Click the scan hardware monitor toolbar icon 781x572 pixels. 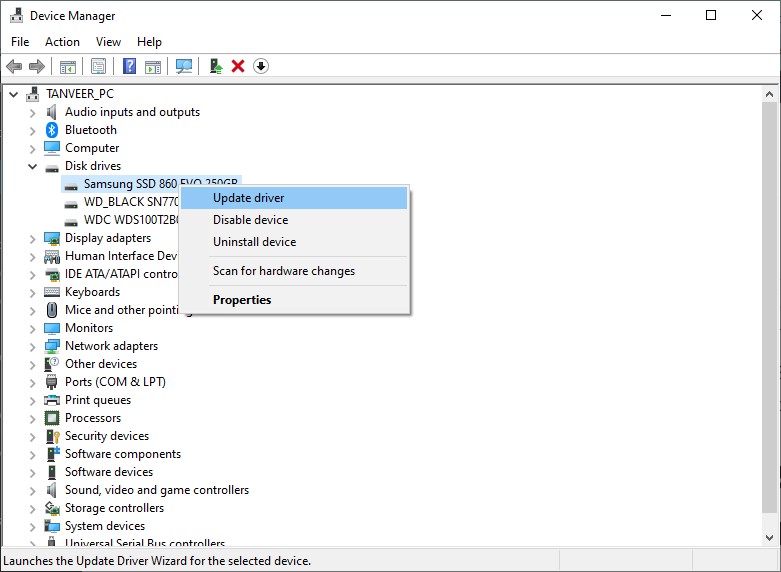184,66
